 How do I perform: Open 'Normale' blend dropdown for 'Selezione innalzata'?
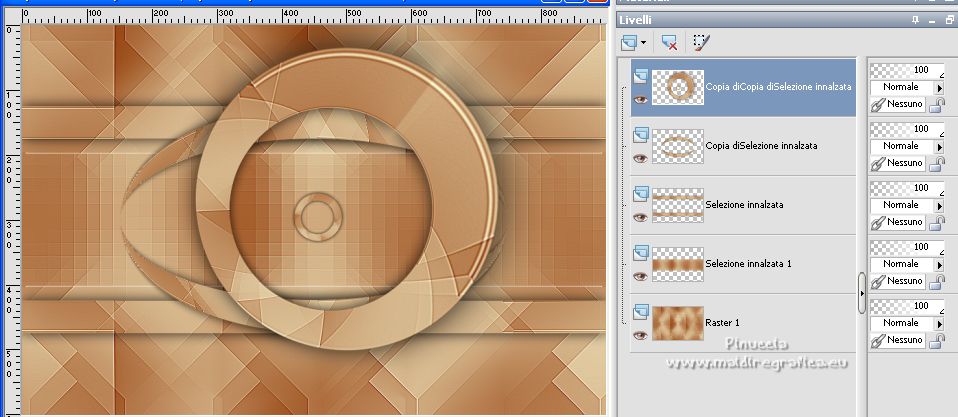click(x=907, y=206)
